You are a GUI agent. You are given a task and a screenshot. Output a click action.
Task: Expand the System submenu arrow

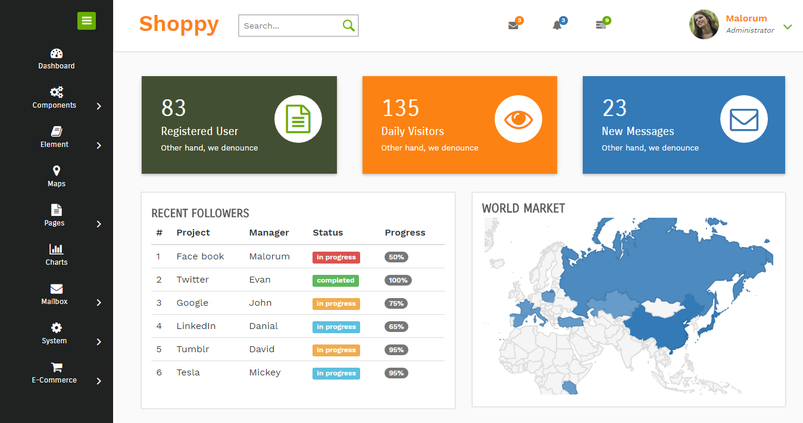point(99,342)
